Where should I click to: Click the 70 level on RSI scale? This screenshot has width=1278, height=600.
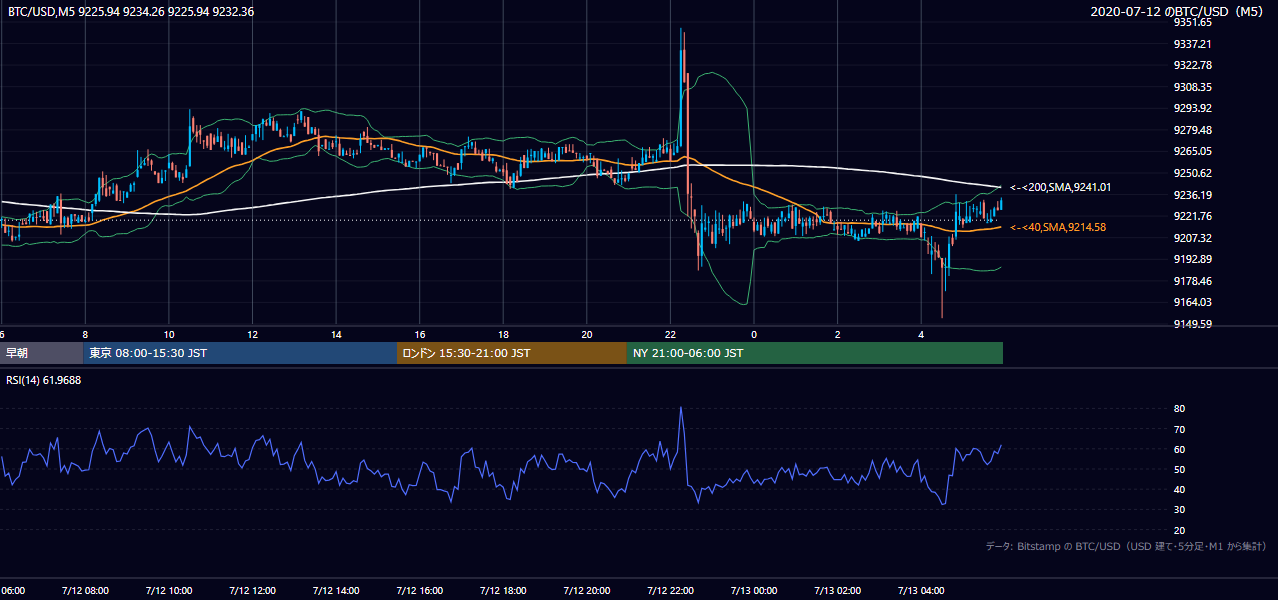(1179, 429)
